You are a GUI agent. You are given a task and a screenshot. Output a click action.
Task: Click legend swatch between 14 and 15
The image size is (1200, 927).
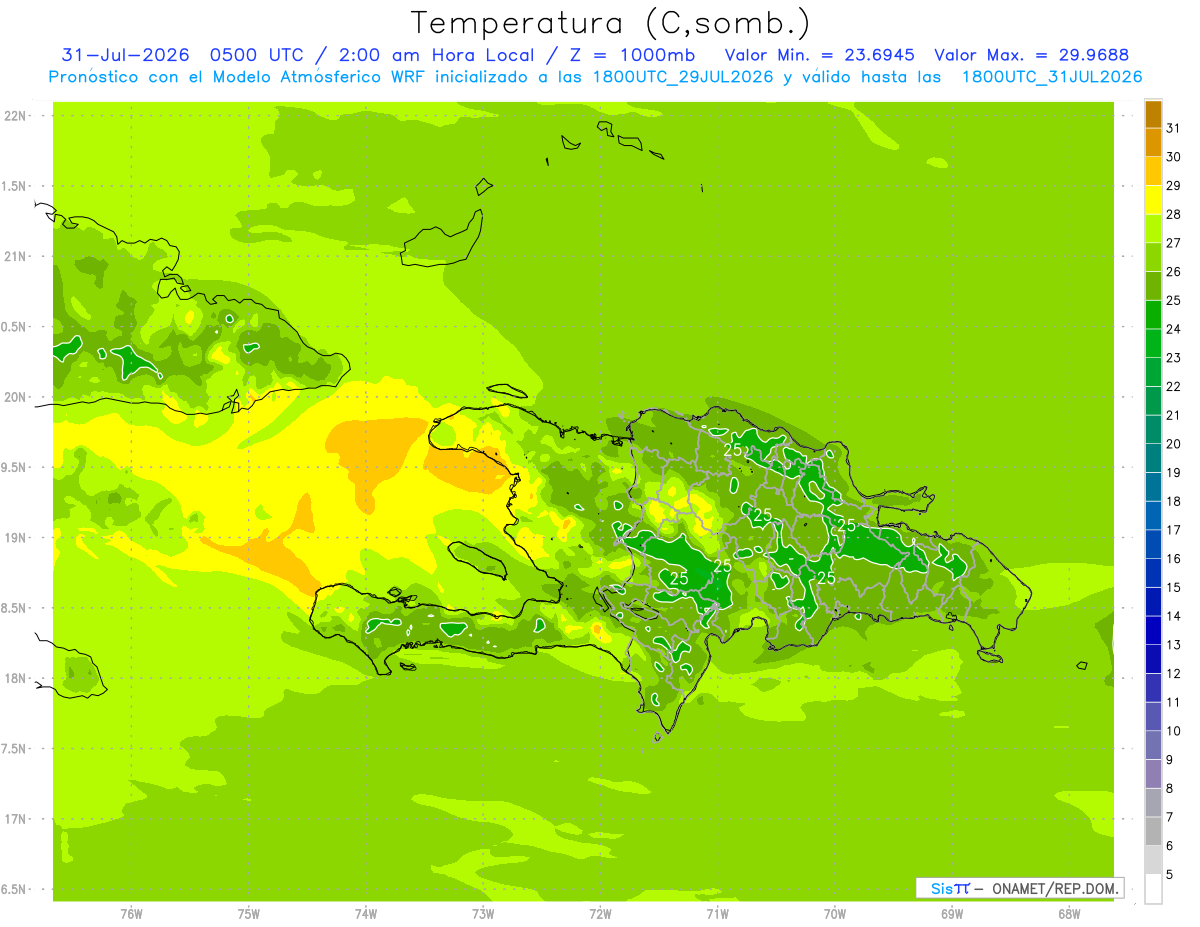point(1153,601)
